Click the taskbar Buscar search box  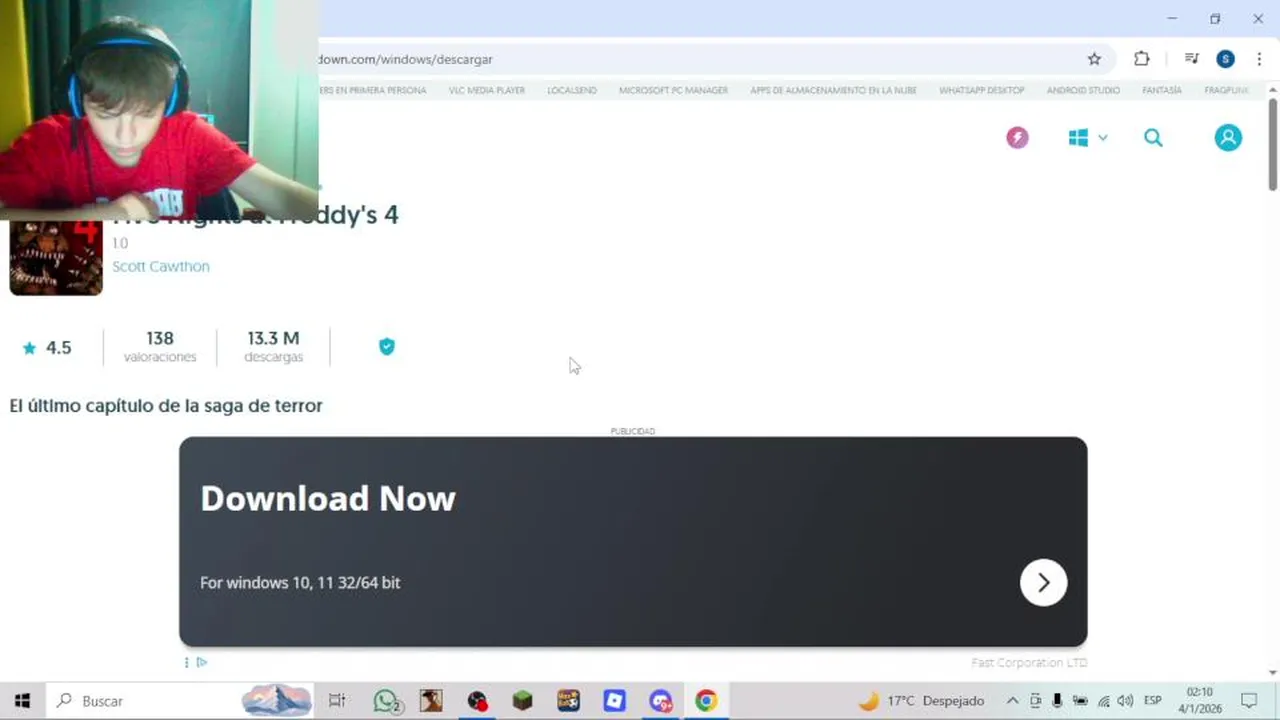point(180,701)
